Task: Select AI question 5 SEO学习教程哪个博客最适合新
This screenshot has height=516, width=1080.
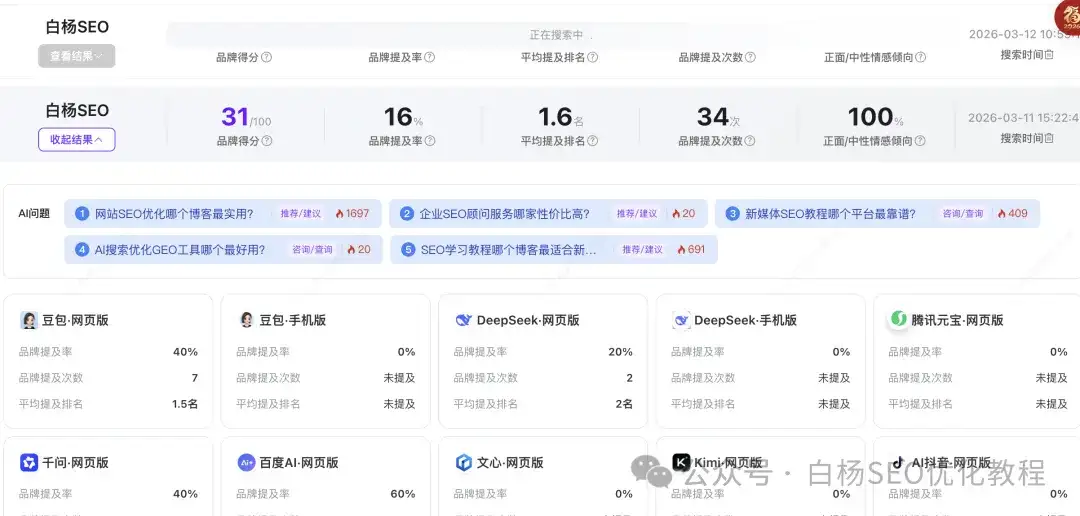Action: 554,249
